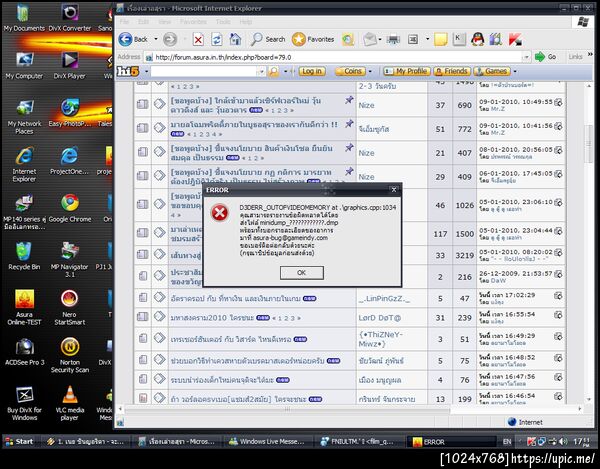Click the address bar URL field
The width and height of the screenshot is (600, 469).
tap(333, 57)
